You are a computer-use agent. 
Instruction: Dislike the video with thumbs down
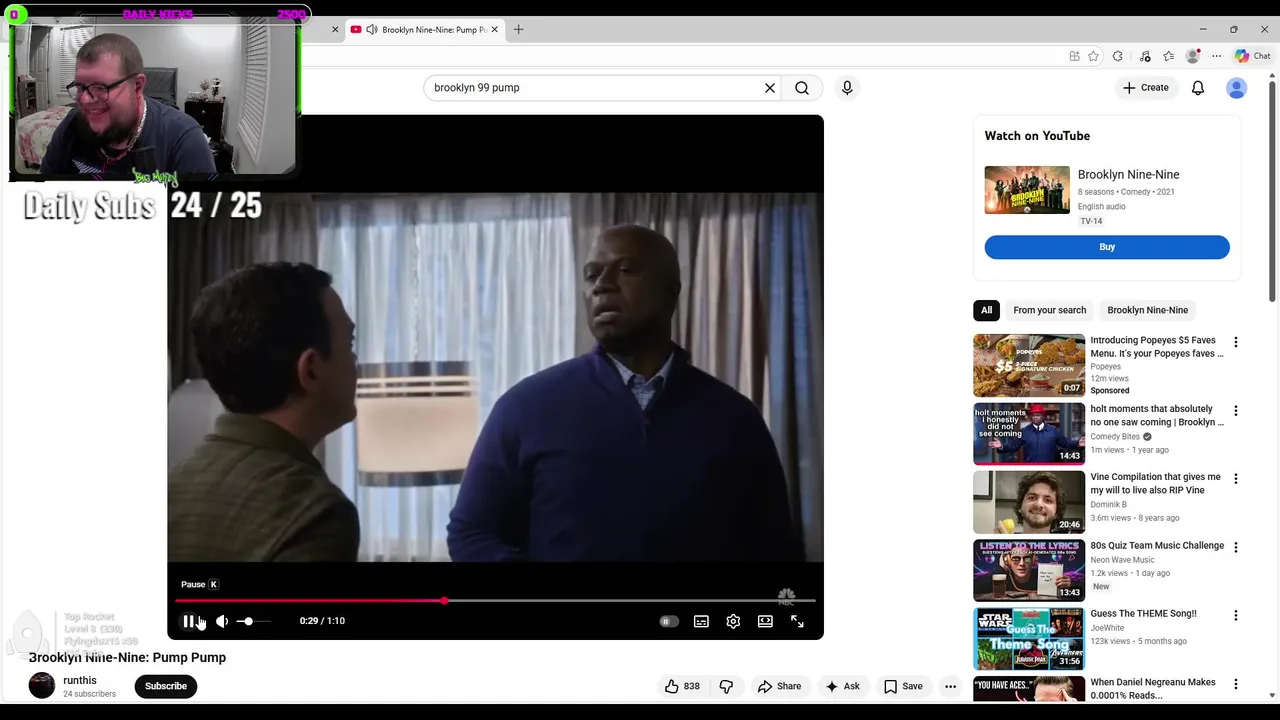tap(726, 686)
